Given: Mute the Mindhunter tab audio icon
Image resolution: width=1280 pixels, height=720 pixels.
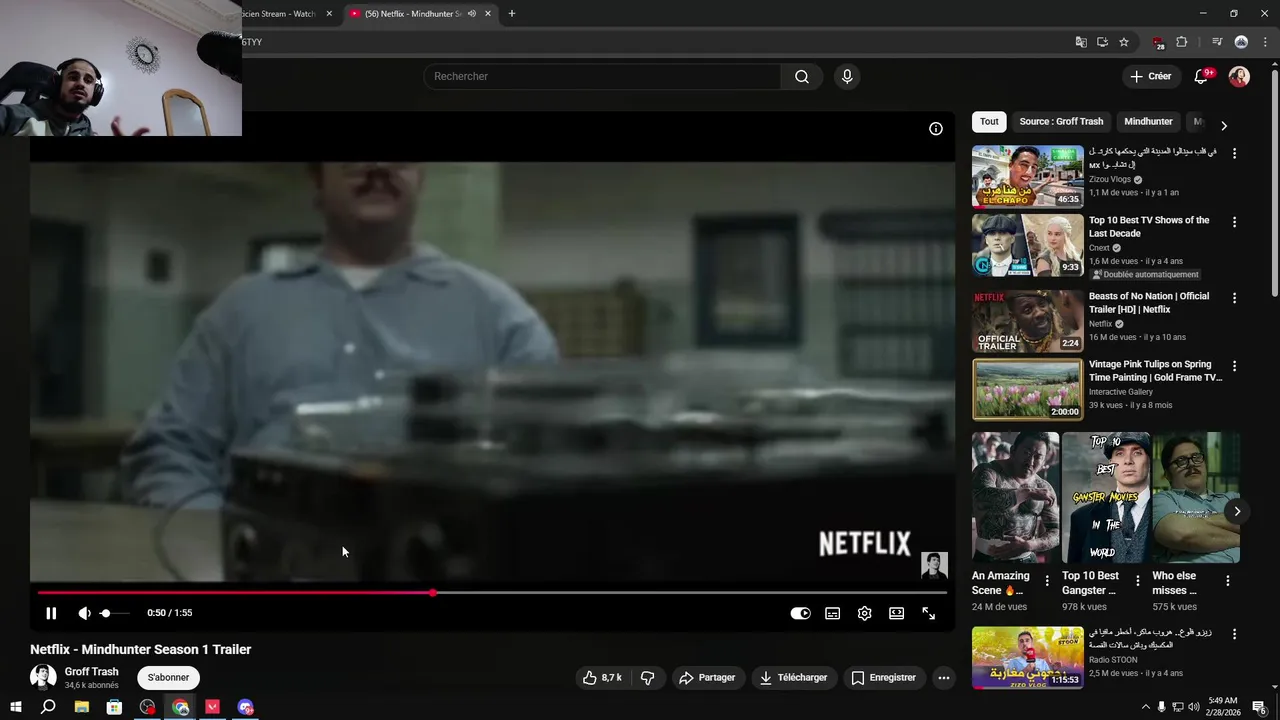Looking at the screenshot, I should pos(471,14).
